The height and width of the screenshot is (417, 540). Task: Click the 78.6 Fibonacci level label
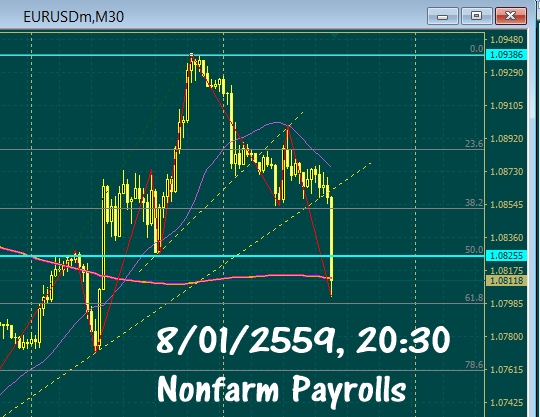474,365
